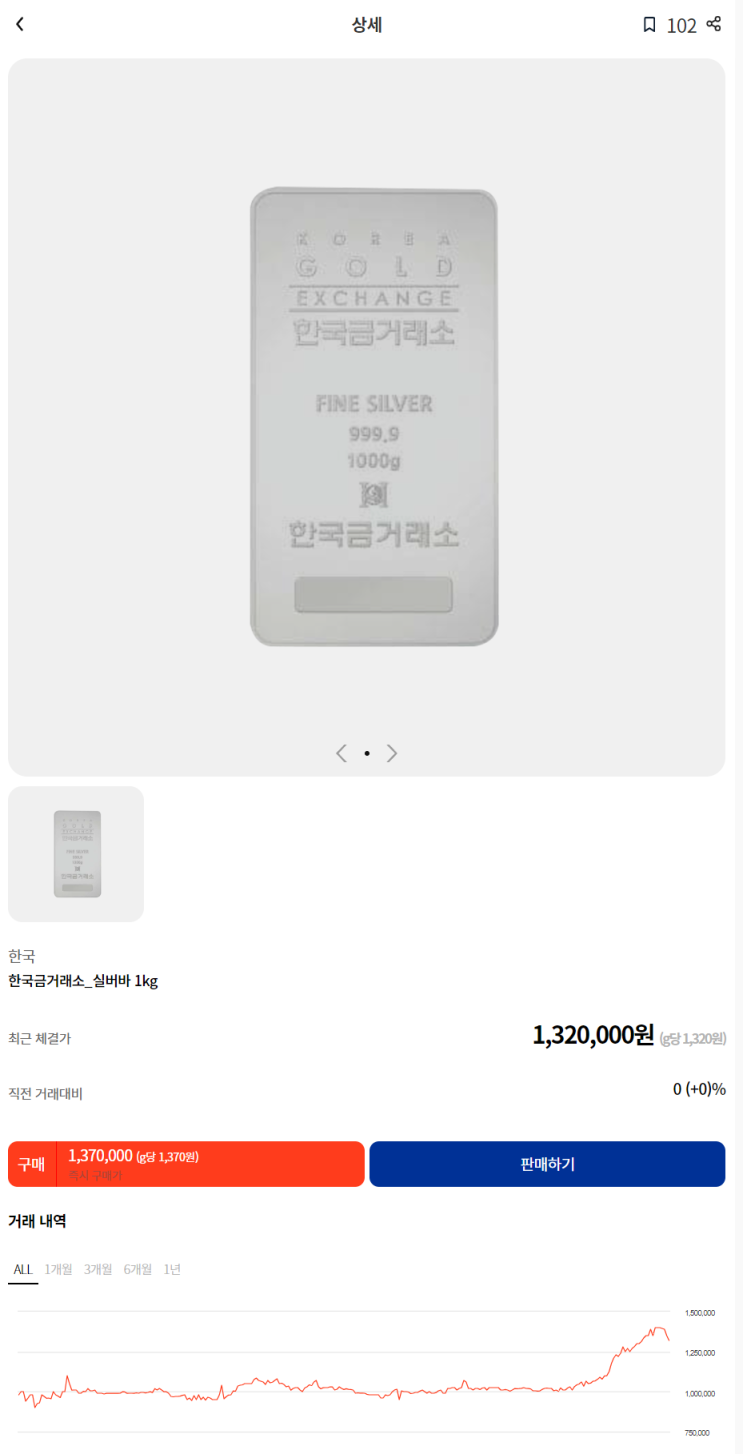The height and width of the screenshot is (1454, 743).
Task: Switch chart to 1년 period
Action: 172,1269
